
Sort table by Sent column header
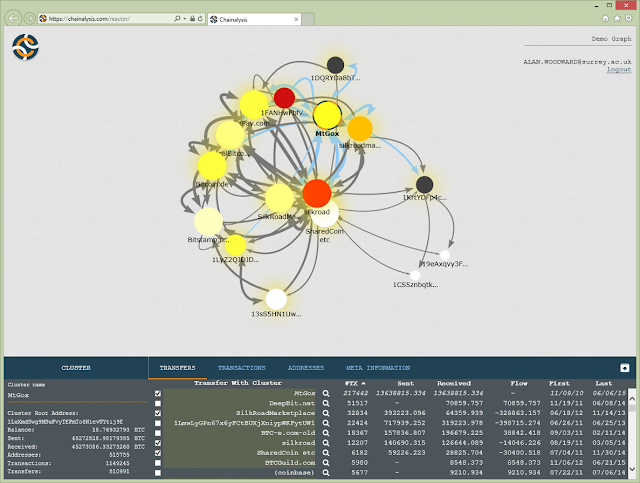click(x=406, y=383)
